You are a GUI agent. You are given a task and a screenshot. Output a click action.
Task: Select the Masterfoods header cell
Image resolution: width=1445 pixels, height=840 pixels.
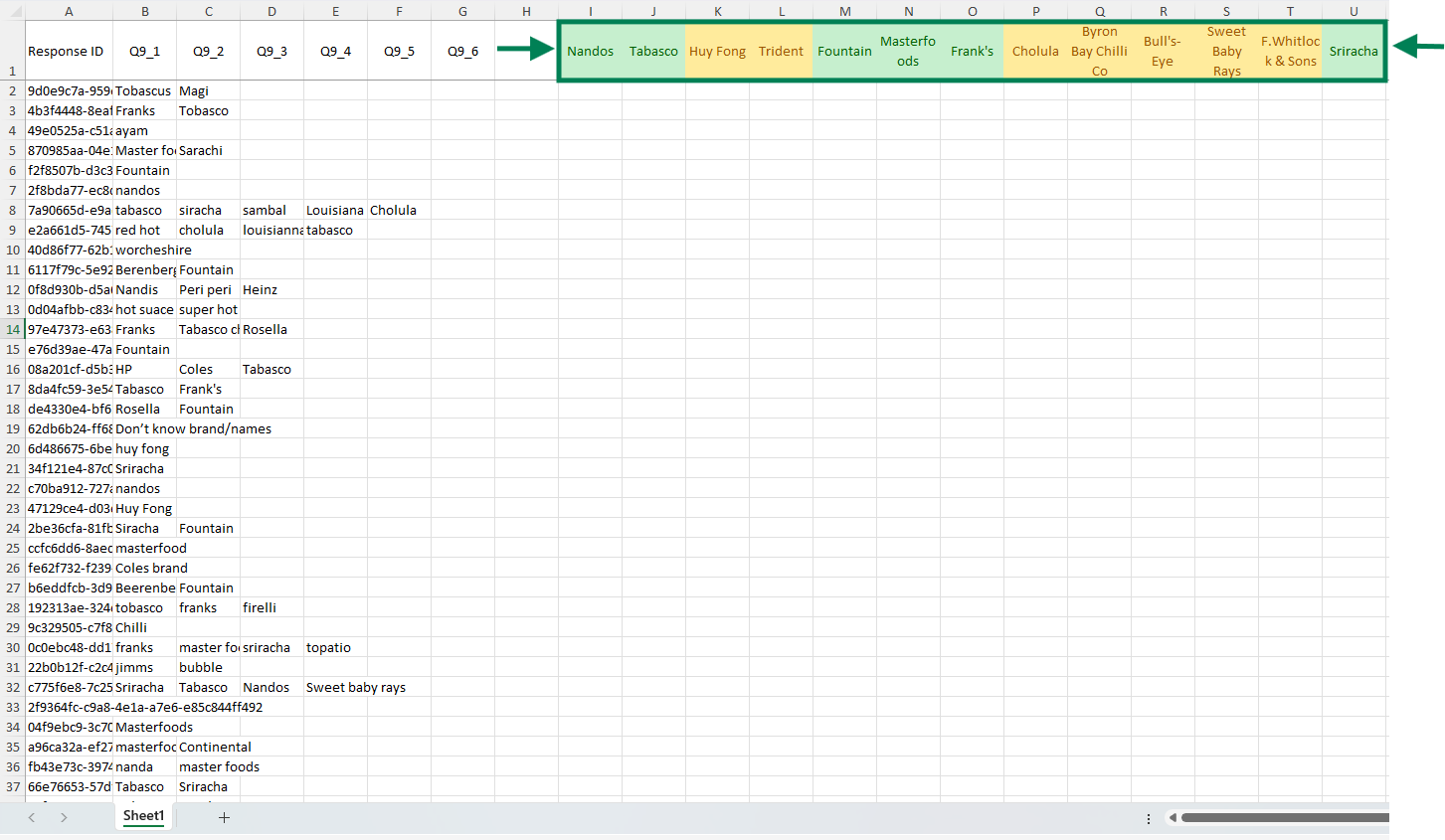click(x=908, y=51)
